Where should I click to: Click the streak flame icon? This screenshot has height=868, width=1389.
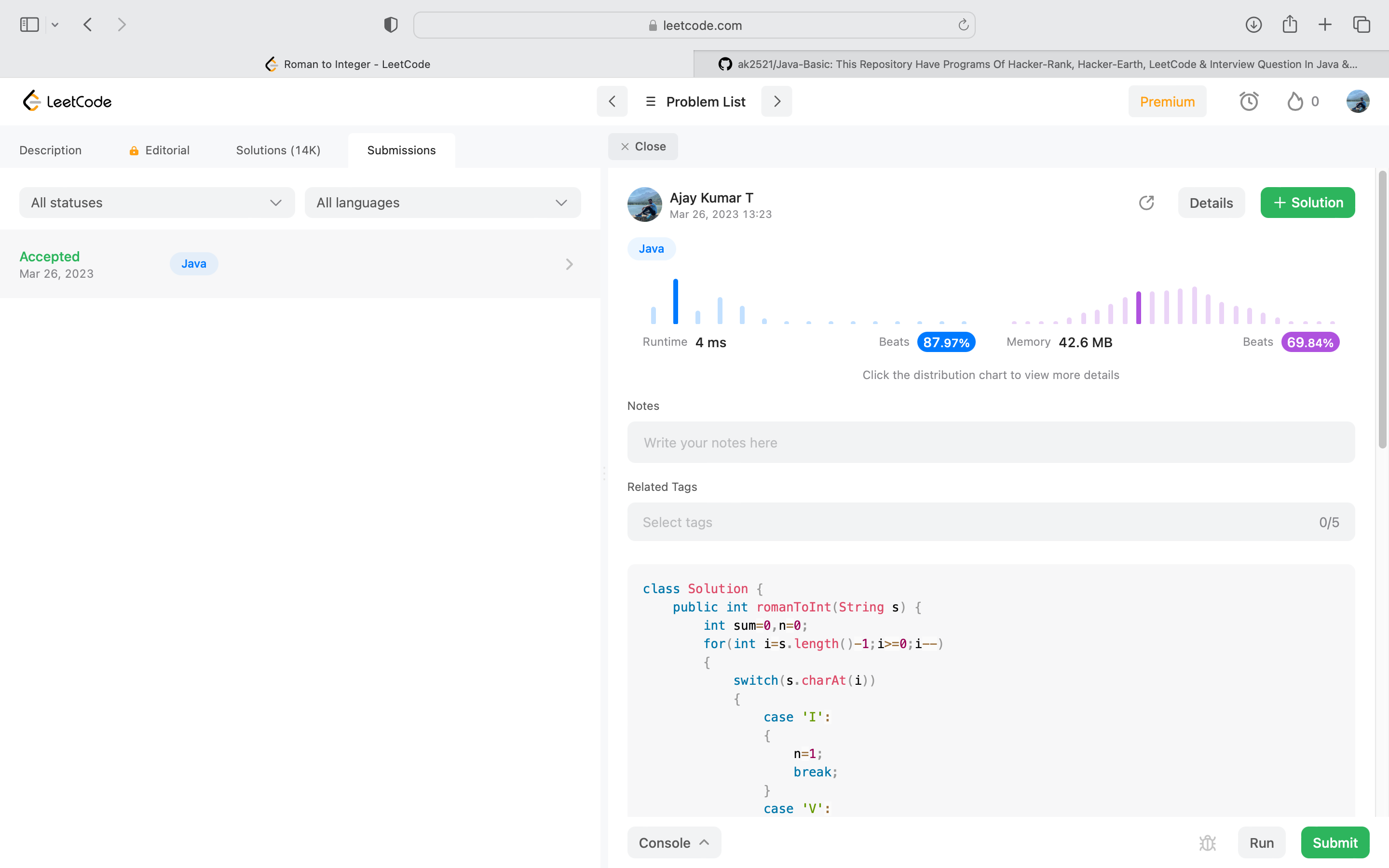click(1295, 102)
